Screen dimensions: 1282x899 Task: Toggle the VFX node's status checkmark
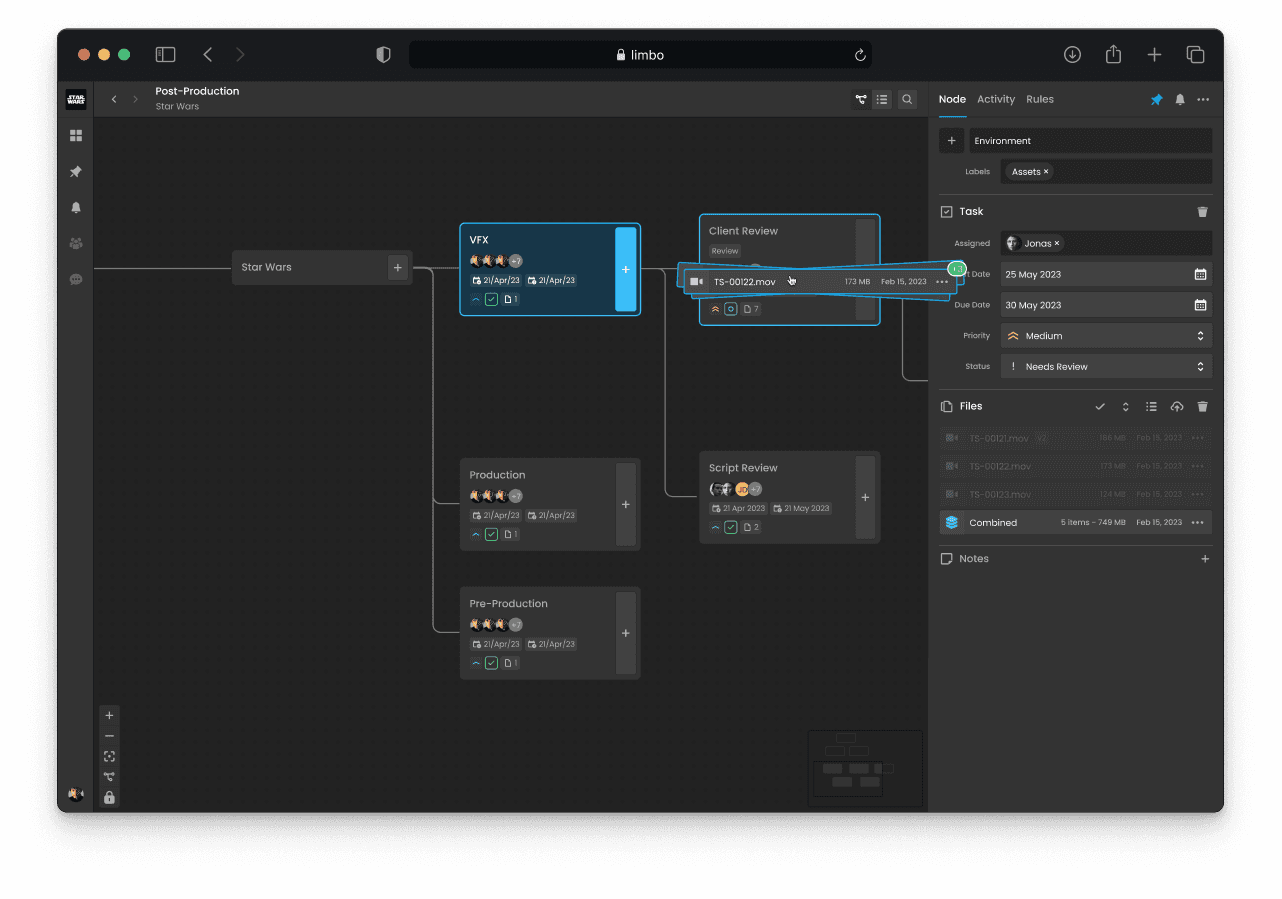tap(491, 299)
